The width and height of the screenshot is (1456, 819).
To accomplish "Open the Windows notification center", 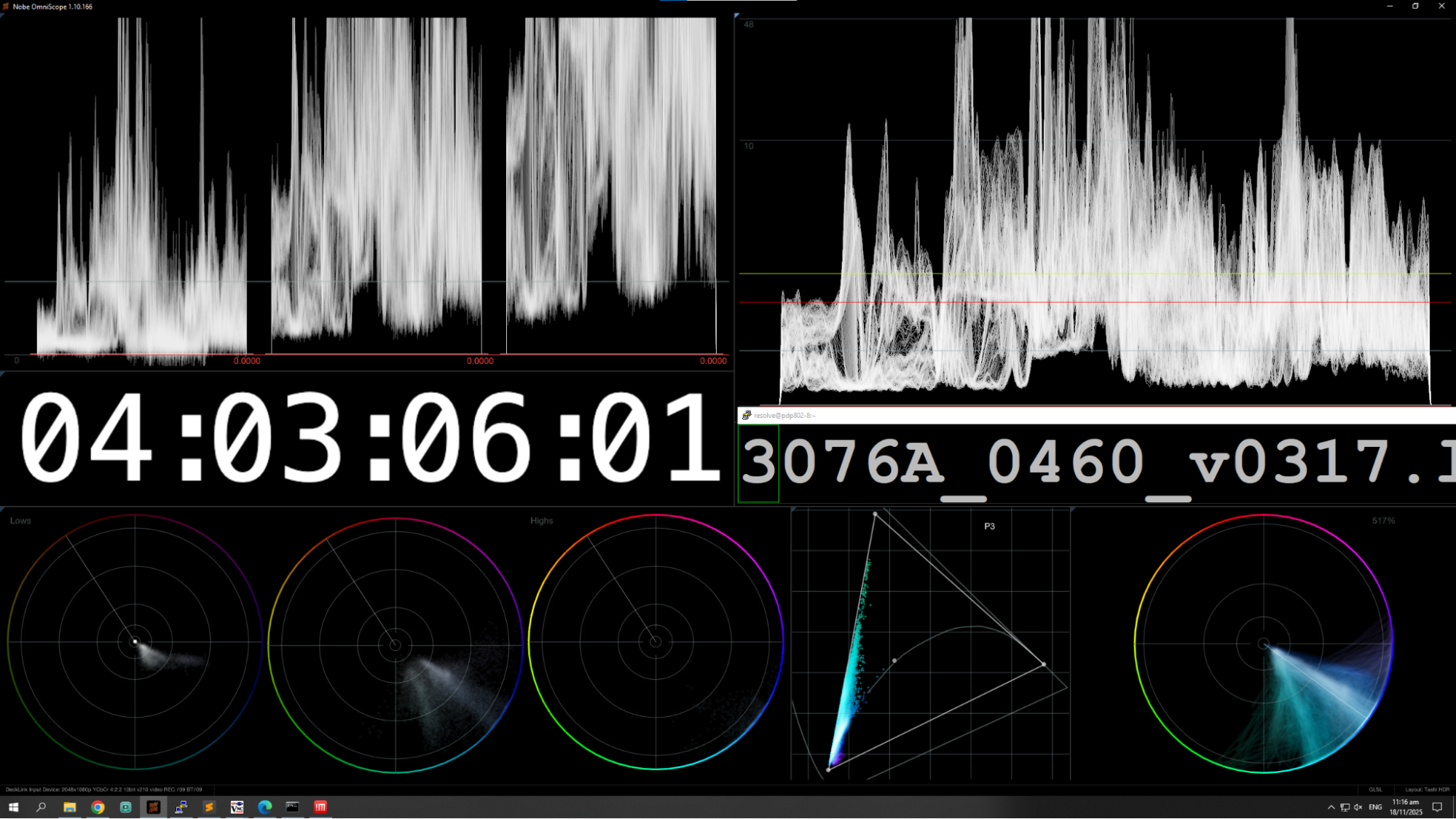I will tap(1437, 807).
